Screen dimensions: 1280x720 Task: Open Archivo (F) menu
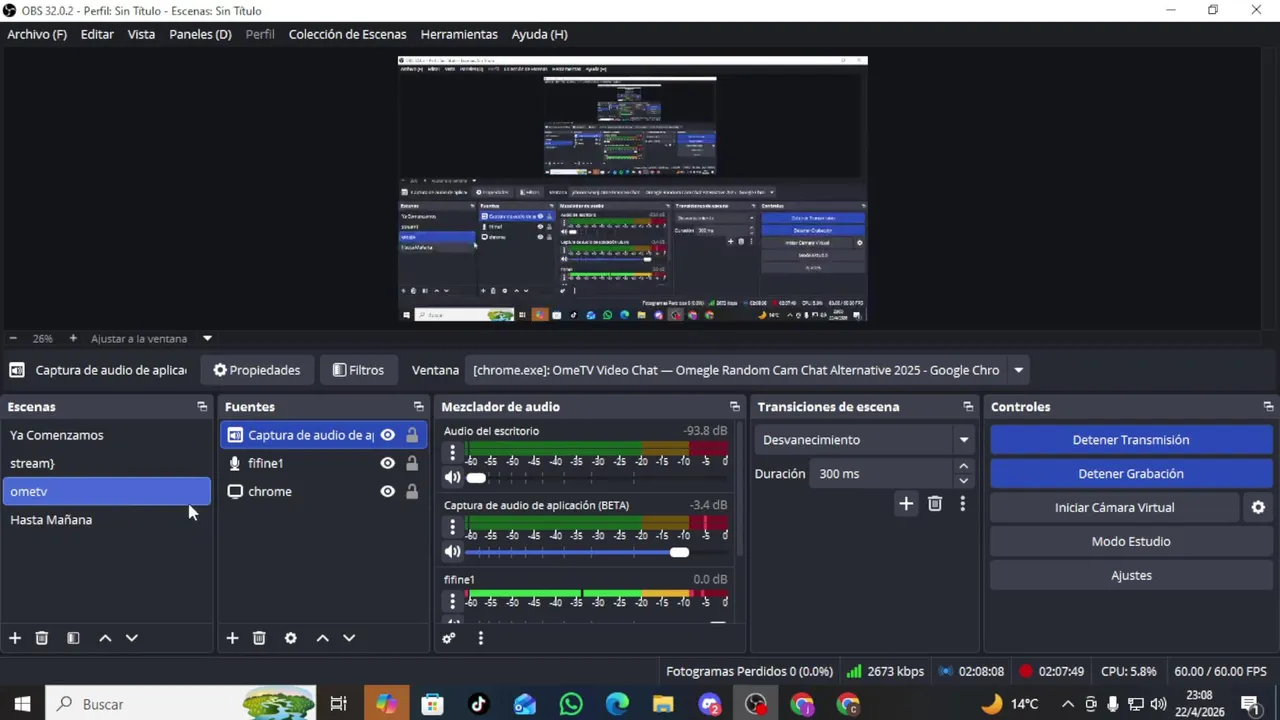37,34
